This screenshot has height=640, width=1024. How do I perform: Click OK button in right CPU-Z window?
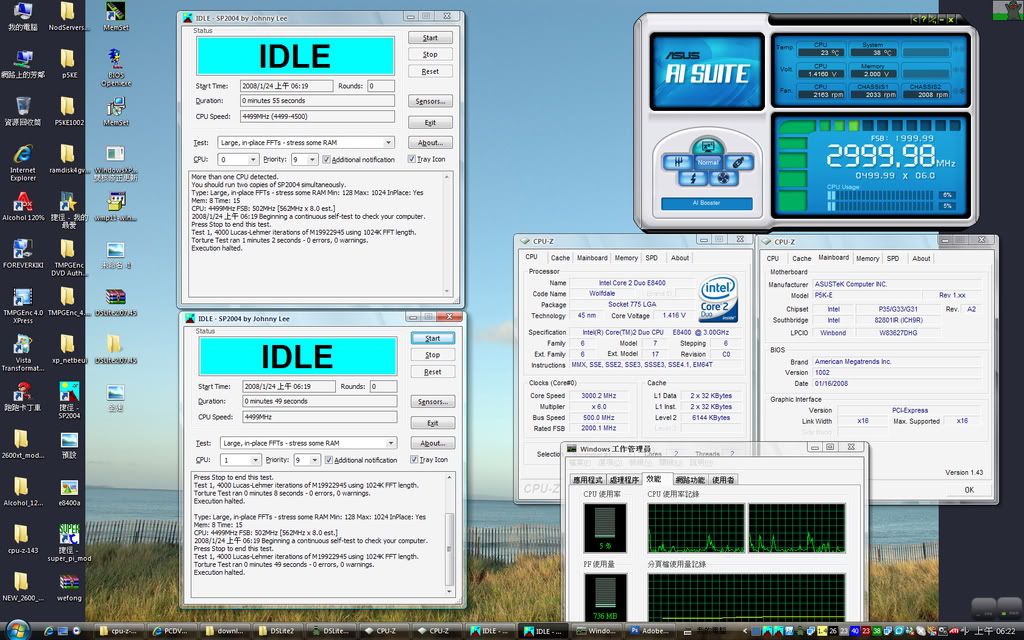point(969,490)
